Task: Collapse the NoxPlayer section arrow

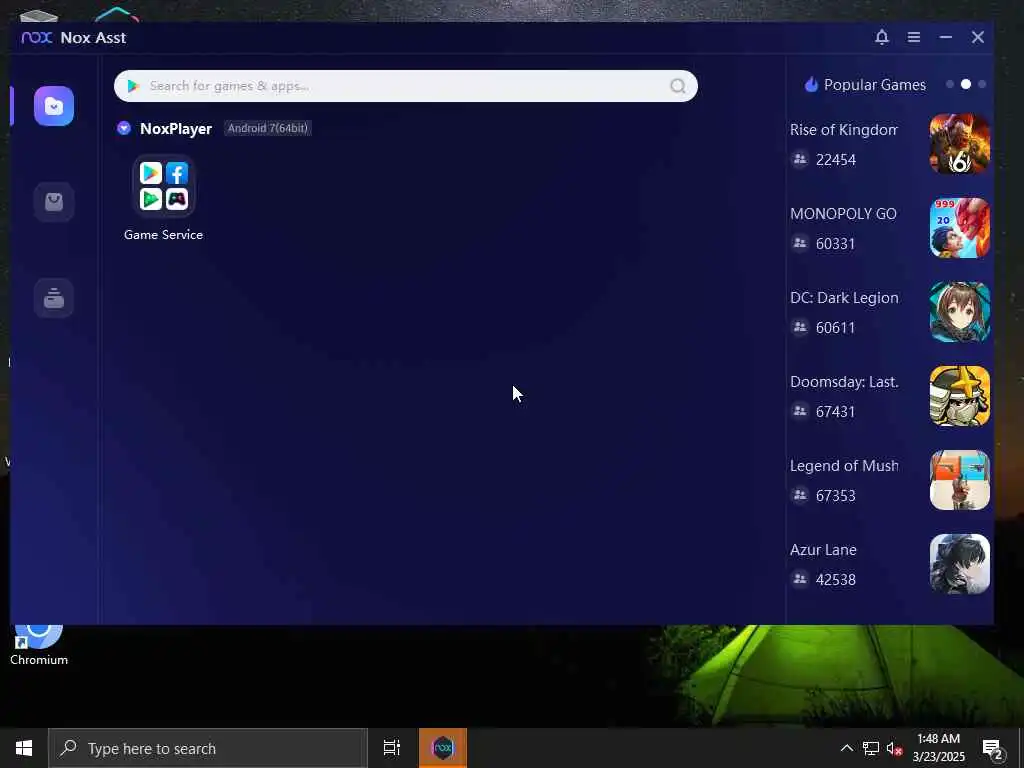Action: pyautogui.click(x=124, y=129)
